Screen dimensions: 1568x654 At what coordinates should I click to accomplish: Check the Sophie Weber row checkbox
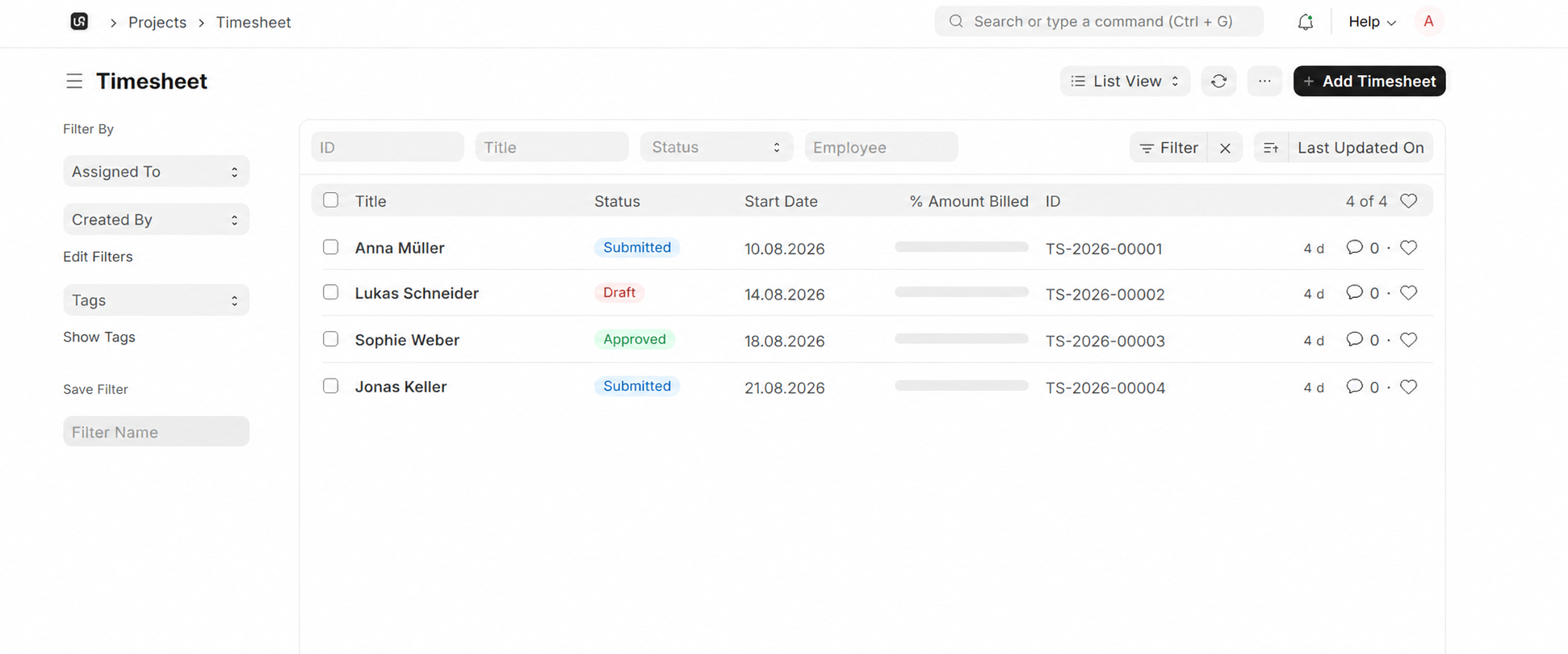330,339
